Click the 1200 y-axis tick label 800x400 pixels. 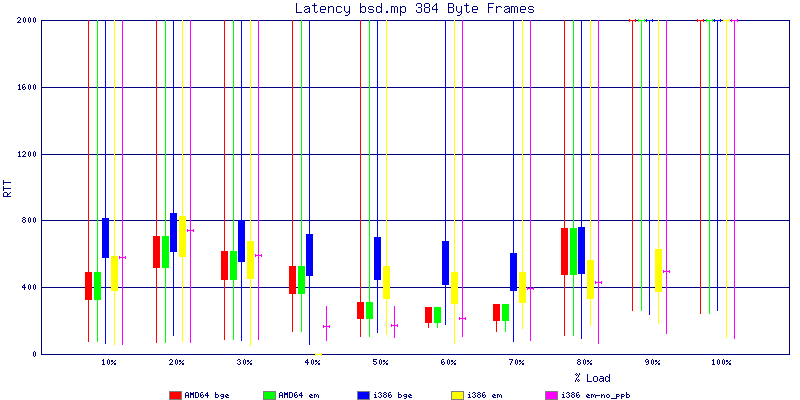click(x=27, y=154)
